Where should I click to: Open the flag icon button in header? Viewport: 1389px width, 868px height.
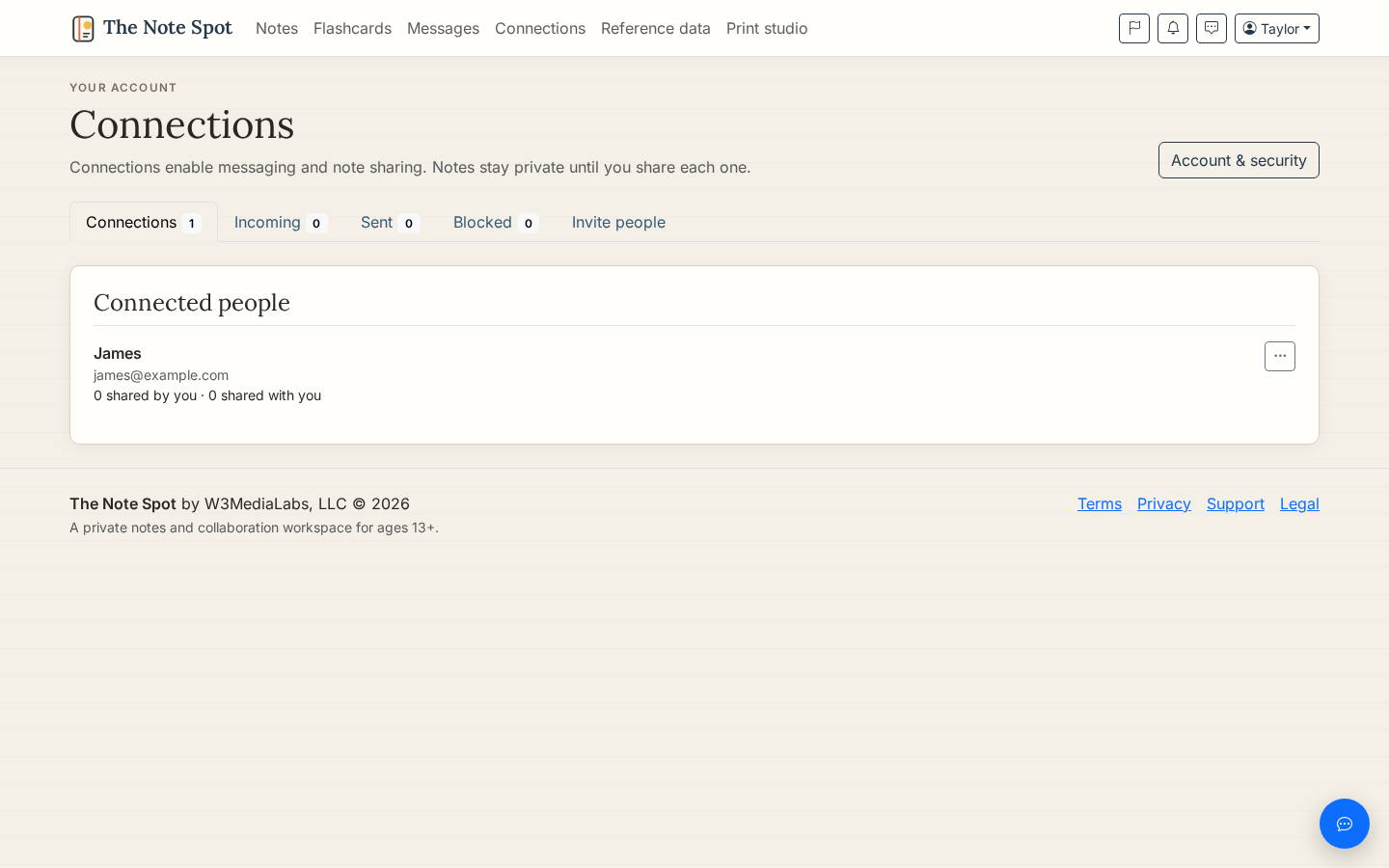pyautogui.click(x=1134, y=29)
